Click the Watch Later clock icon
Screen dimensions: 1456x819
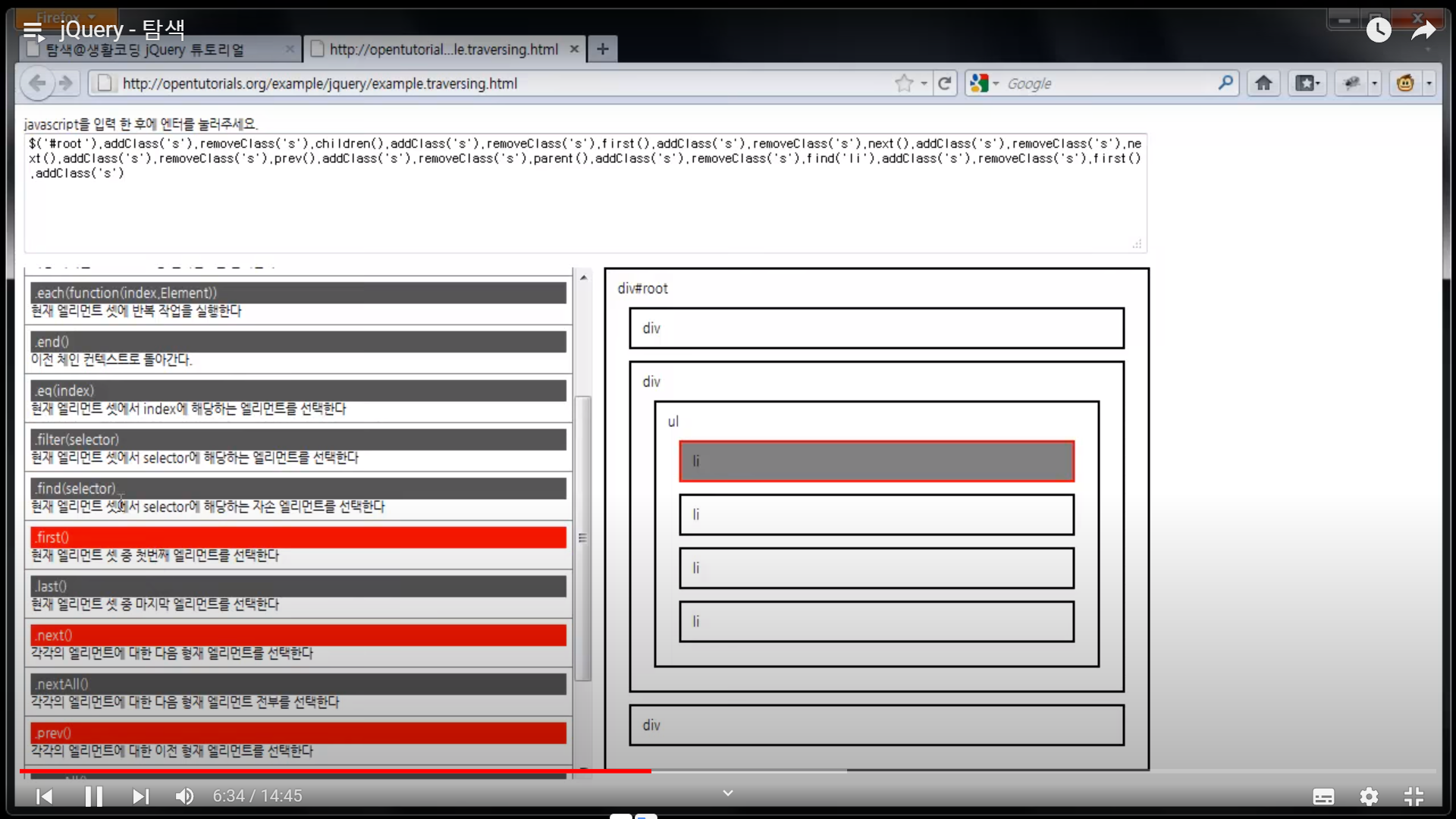(1379, 30)
